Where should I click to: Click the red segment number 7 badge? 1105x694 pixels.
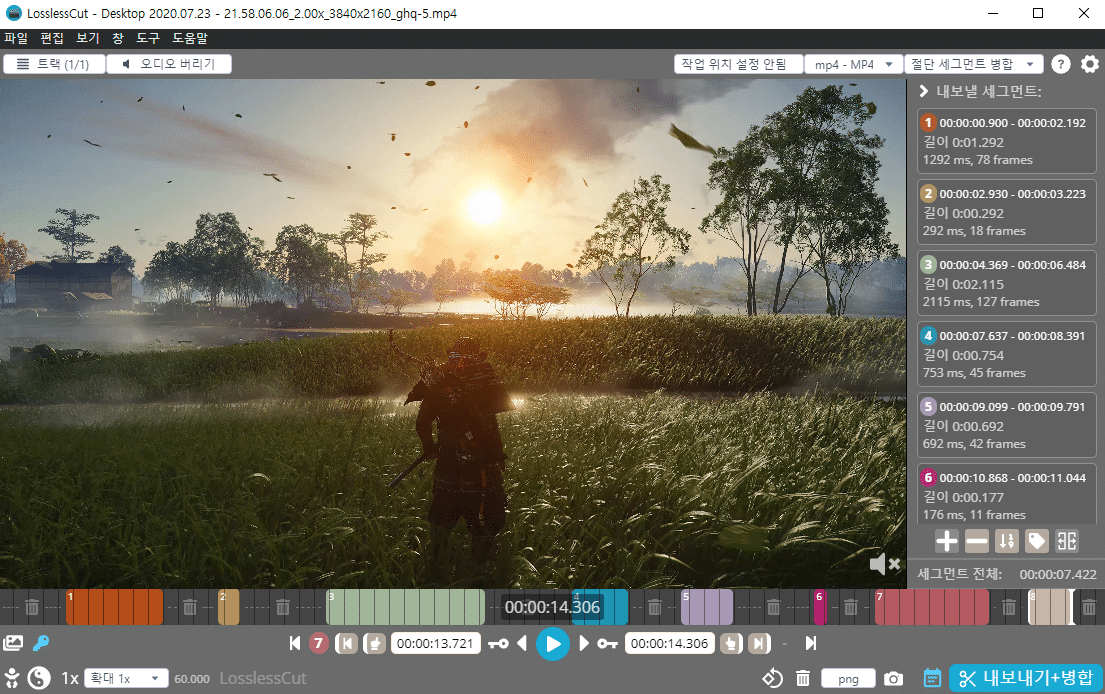[x=319, y=643]
